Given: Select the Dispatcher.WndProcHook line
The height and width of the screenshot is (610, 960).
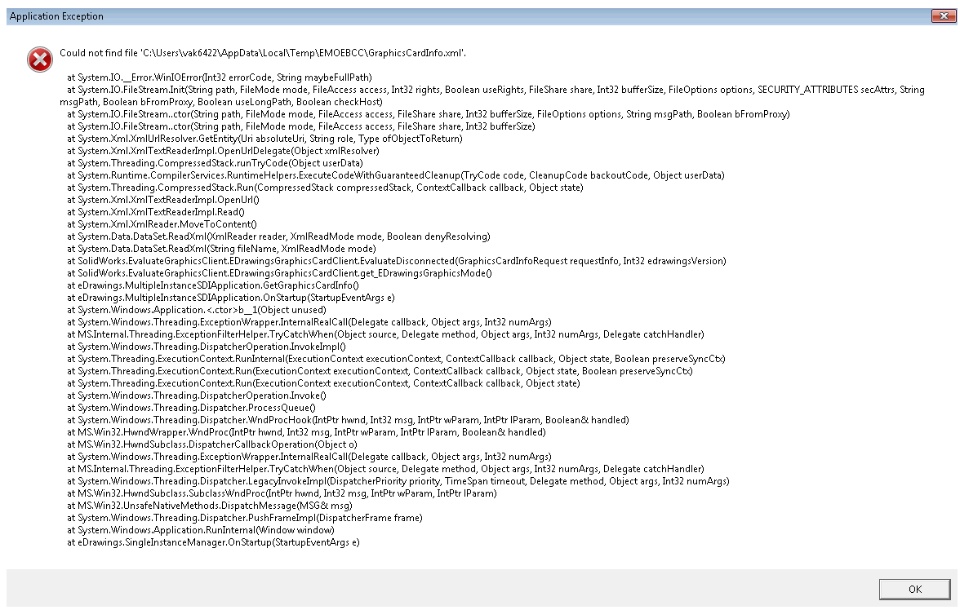Looking at the screenshot, I should [348, 420].
